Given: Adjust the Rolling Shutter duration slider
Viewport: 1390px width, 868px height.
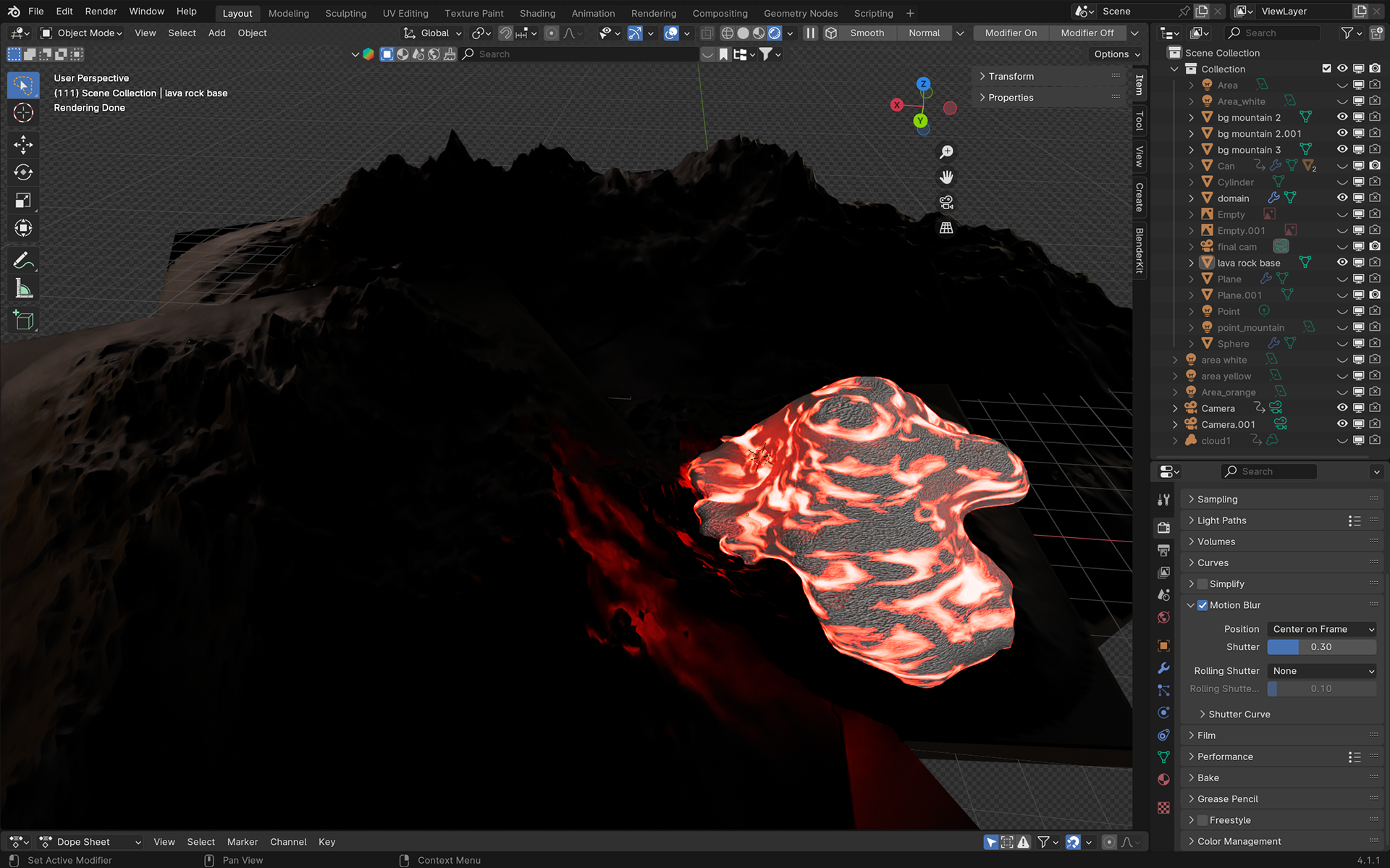Looking at the screenshot, I should tap(1322, 689).
